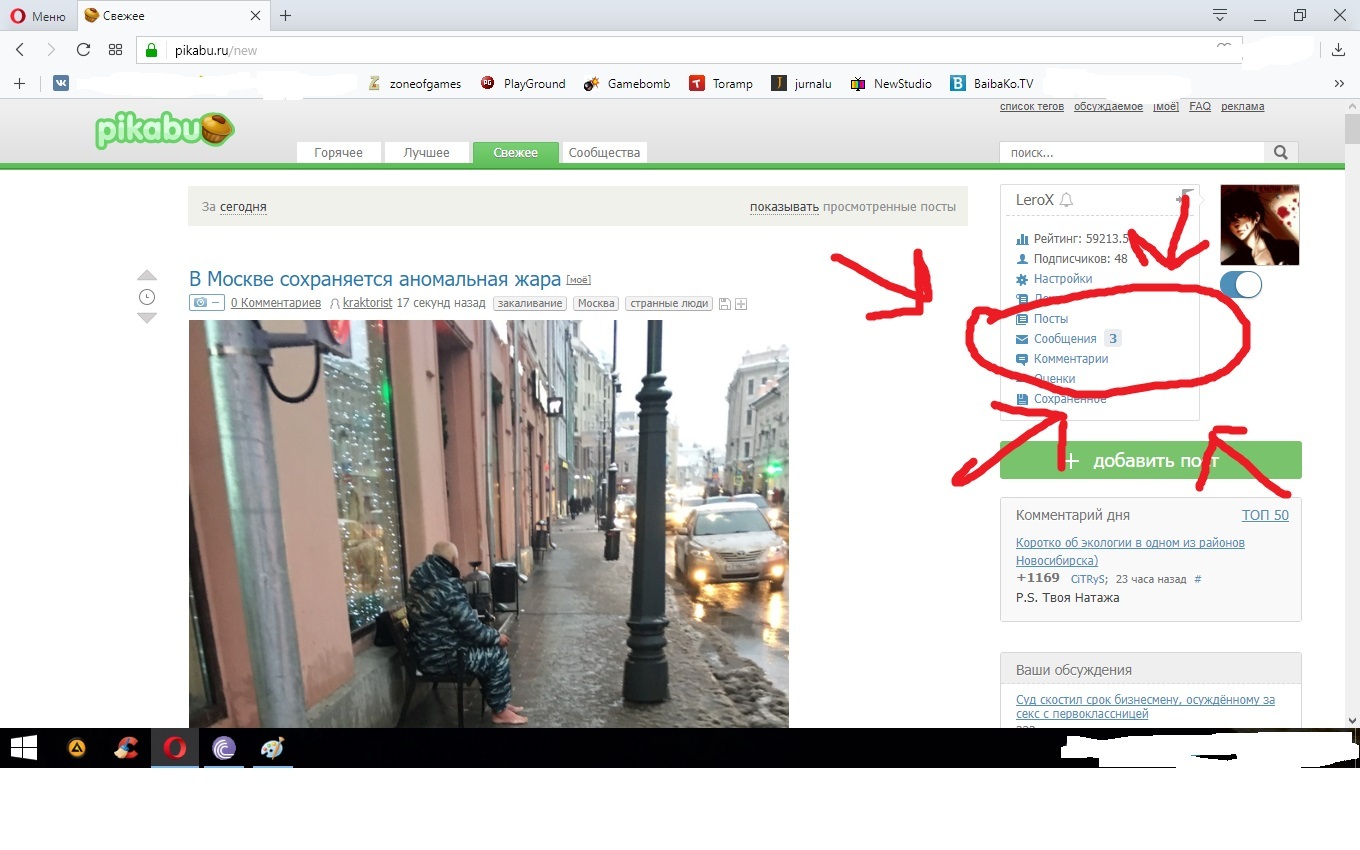
Task: Open the NewStudio bookmark
Action: [x=891, y=84]
